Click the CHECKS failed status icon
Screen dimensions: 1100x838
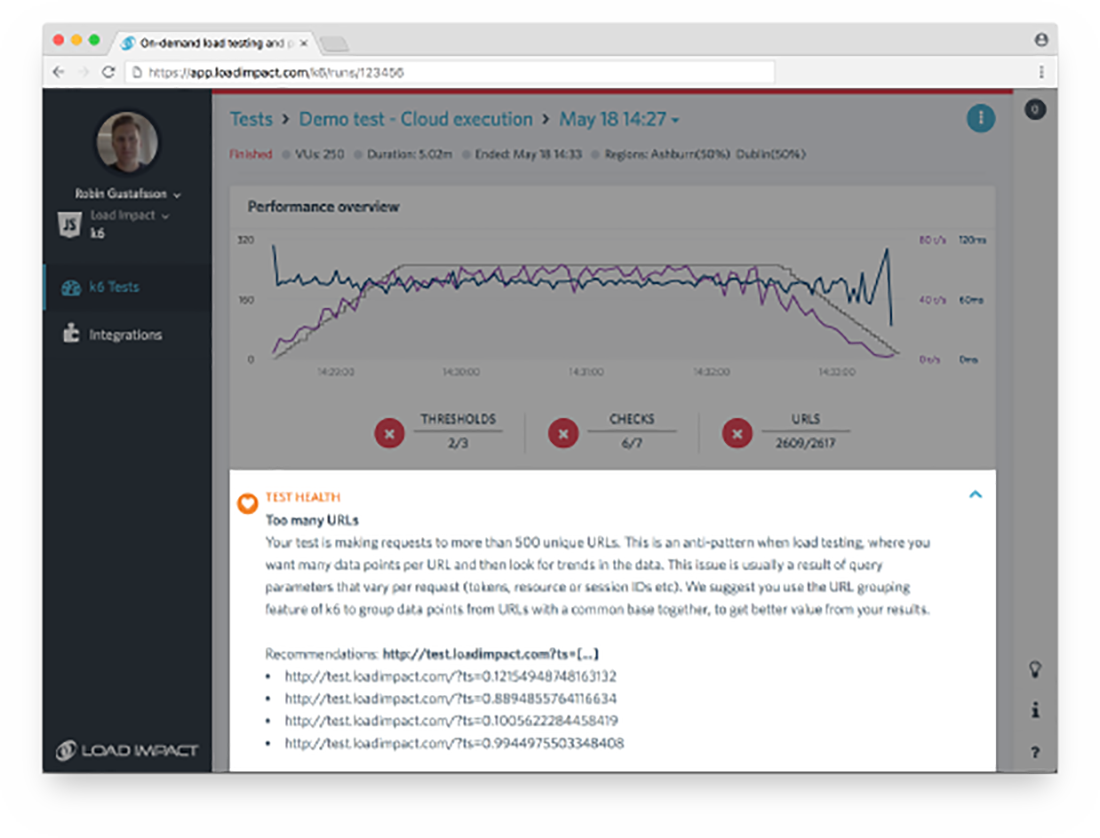[x=563, y=433]
